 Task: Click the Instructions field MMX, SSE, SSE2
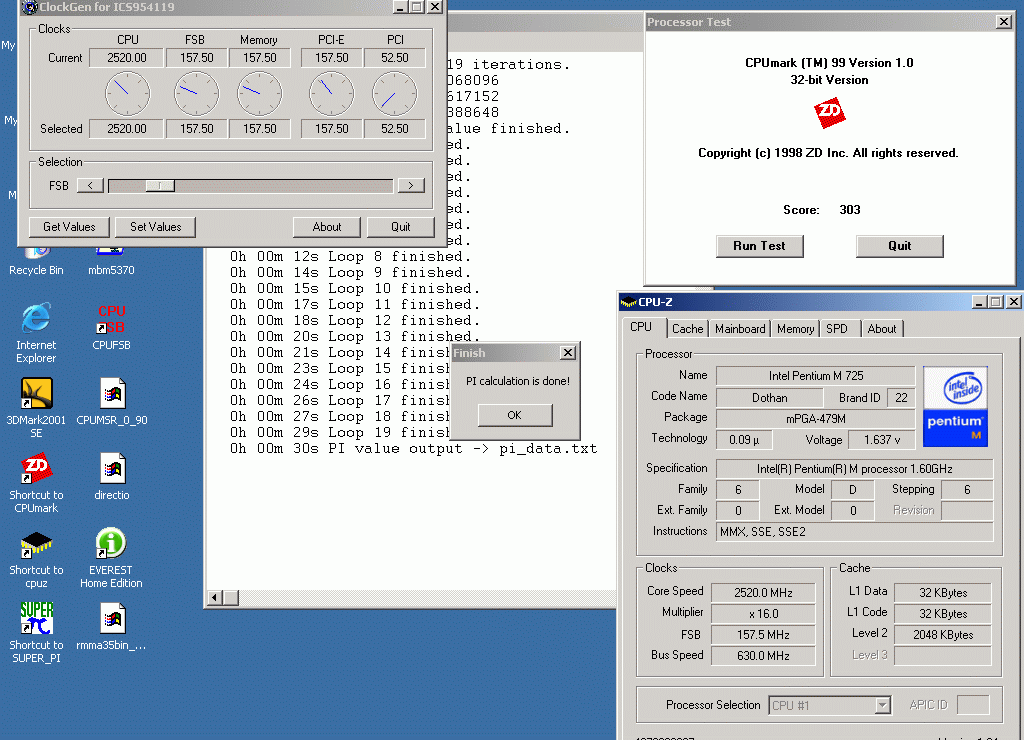855,532
